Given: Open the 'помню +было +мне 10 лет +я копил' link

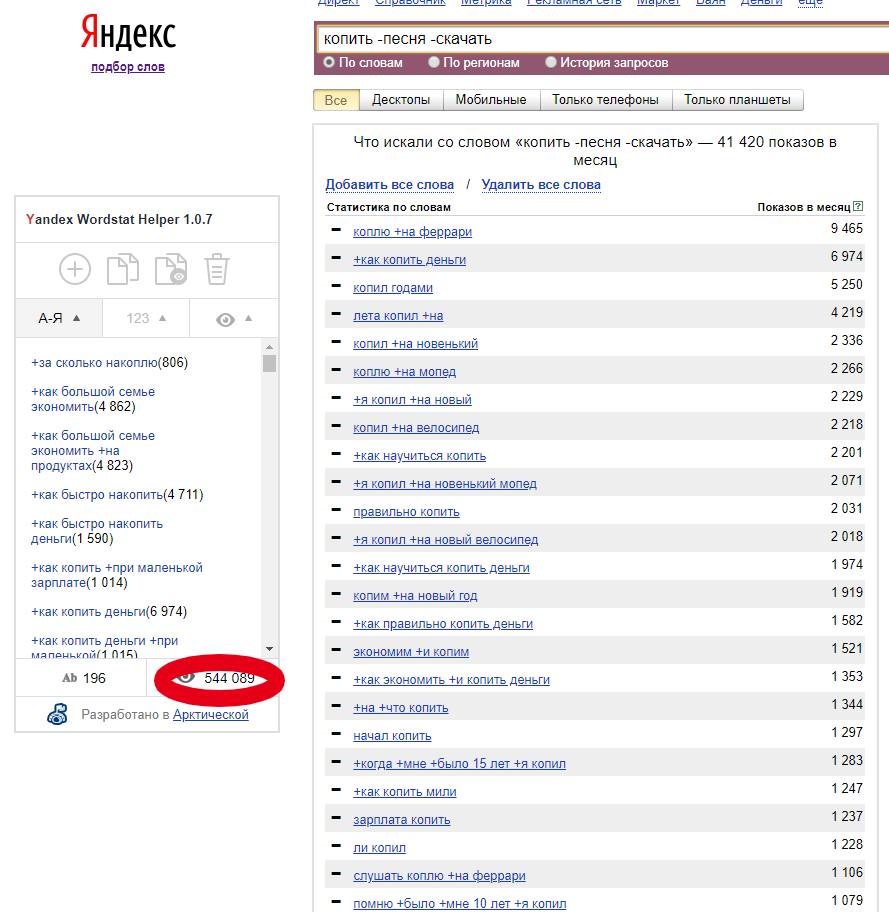Looking at the screenshot, I should [x=460, y=904].
